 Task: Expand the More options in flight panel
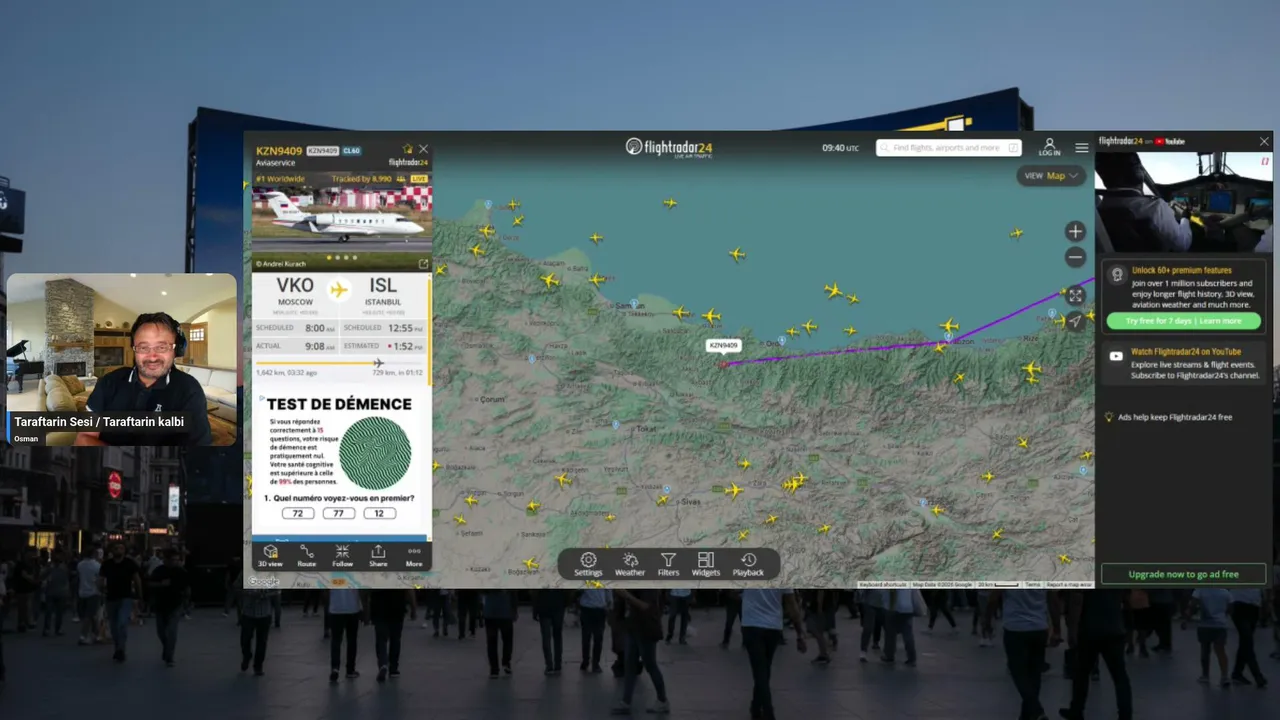414,556
